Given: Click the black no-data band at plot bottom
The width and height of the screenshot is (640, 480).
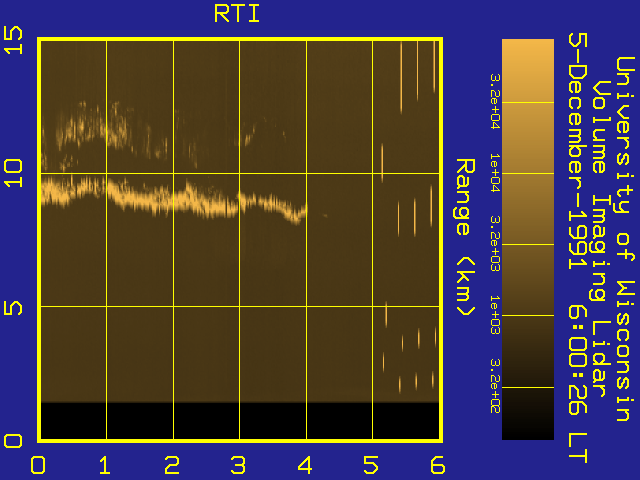Looking at the screenshot, I should coord(240,421).
